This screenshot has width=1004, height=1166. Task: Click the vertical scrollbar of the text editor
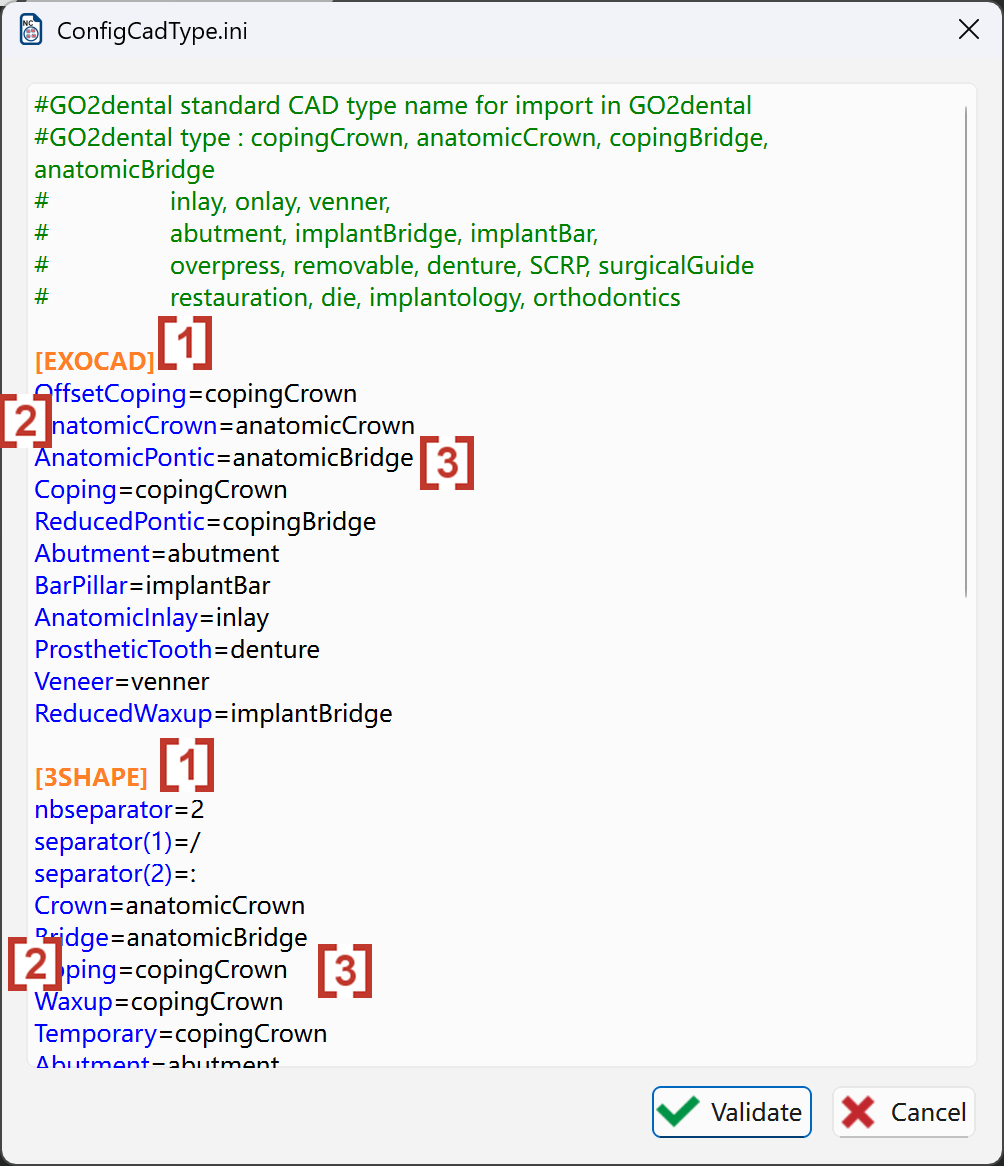[x=965, y=352]
